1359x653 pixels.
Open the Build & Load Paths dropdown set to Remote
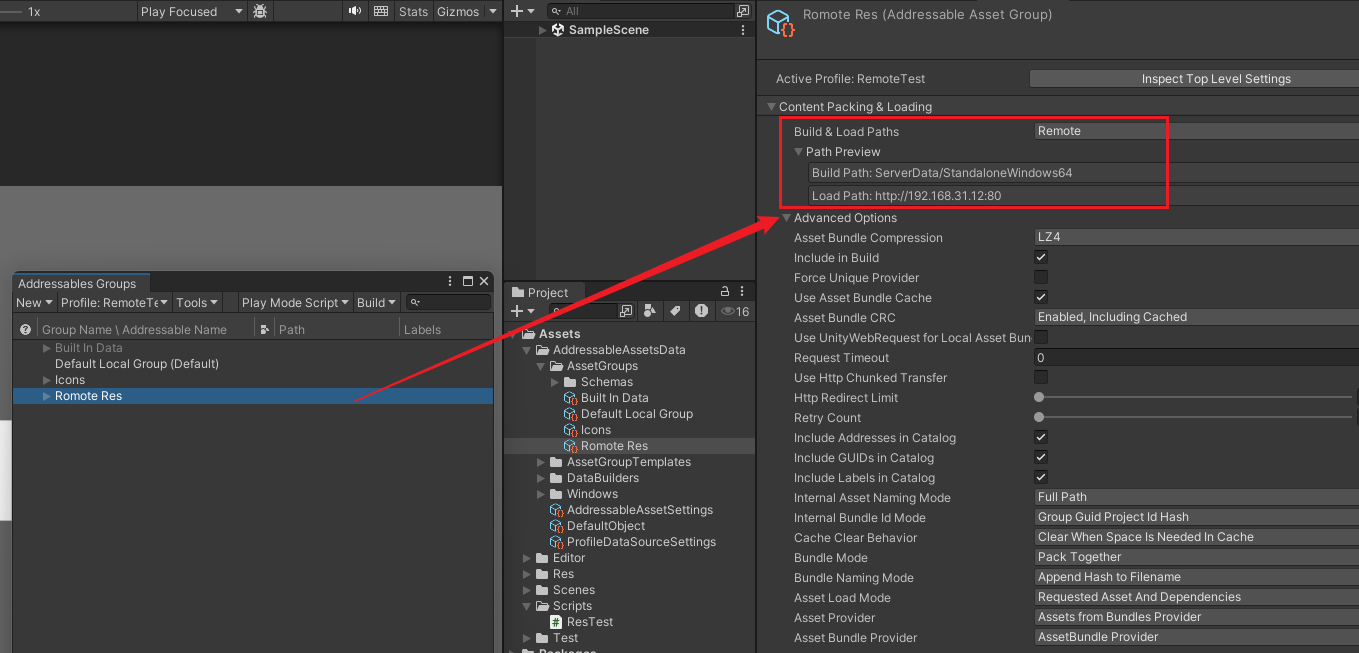click(x=1196, y=131)
